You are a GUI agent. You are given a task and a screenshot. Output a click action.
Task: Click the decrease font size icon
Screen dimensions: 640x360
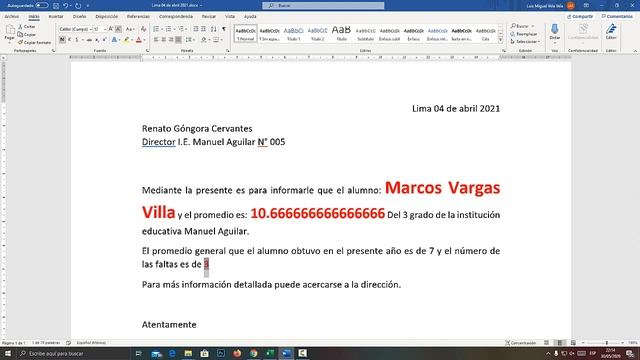(x=118, y=29)
